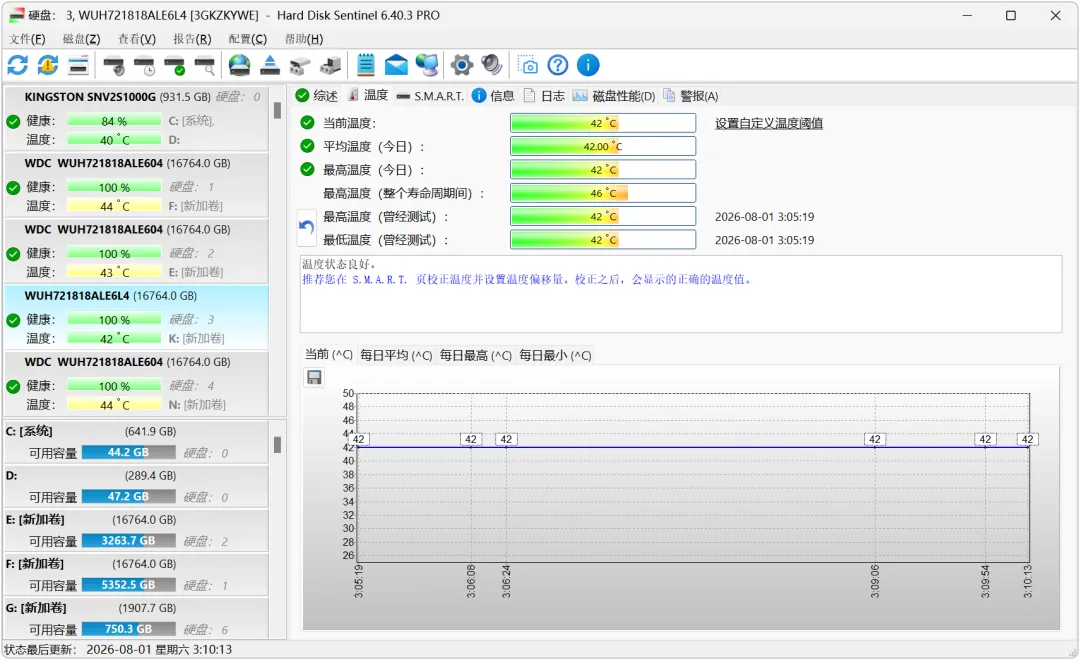The image size is (1080, 660).
Task: Switch to the S.M.A.R.T. tab
Action: pyautogui.click(x=430, y=96)
